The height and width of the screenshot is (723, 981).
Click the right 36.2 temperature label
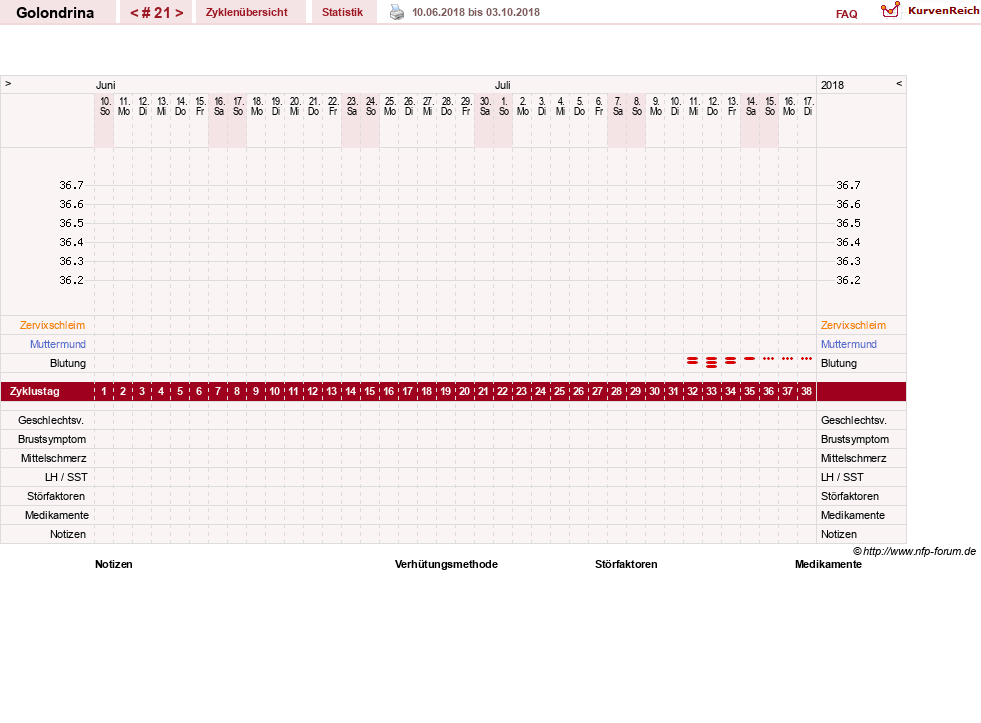tap(848, 280)
